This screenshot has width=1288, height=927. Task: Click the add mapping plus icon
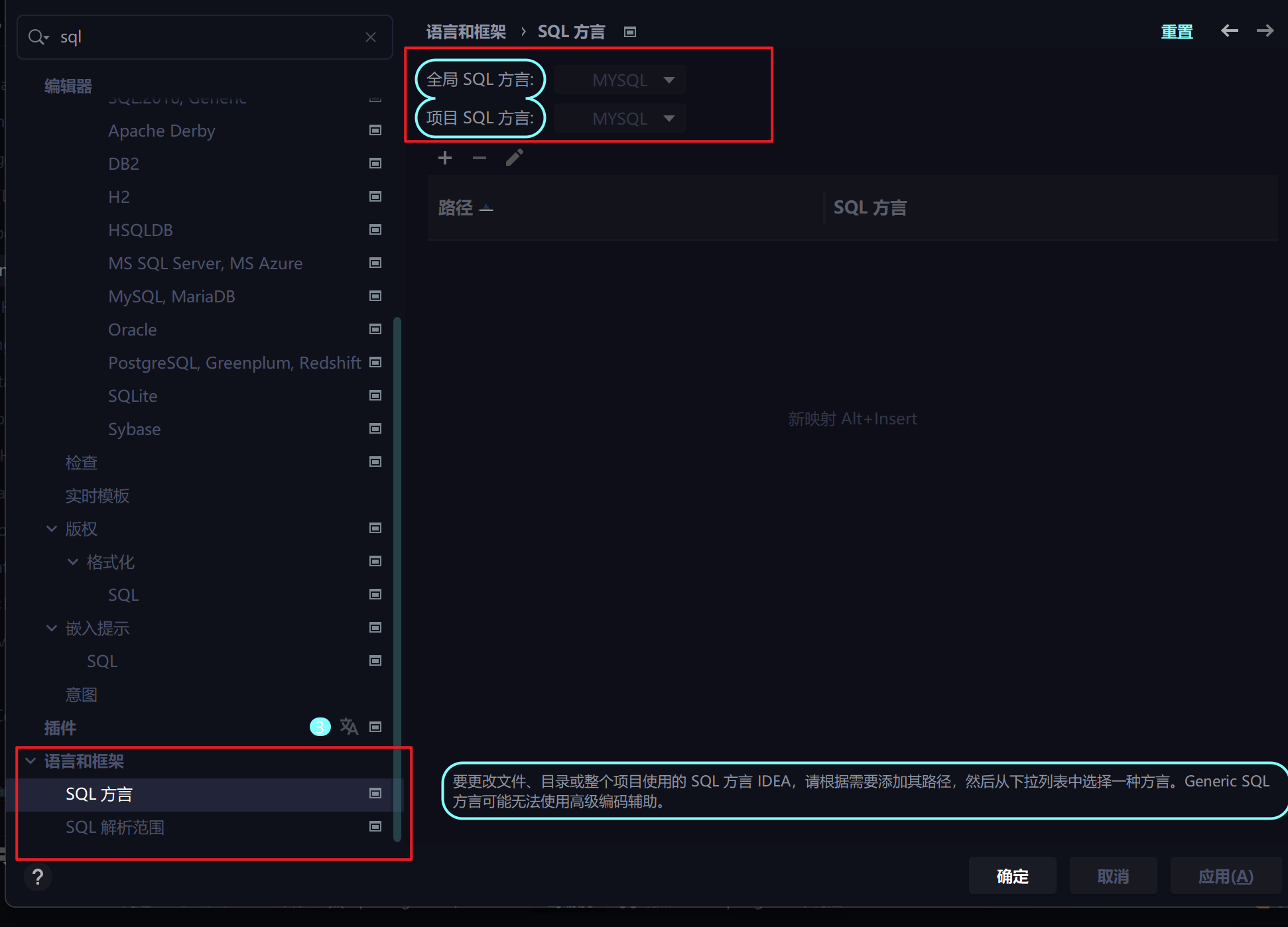(445, 158)
